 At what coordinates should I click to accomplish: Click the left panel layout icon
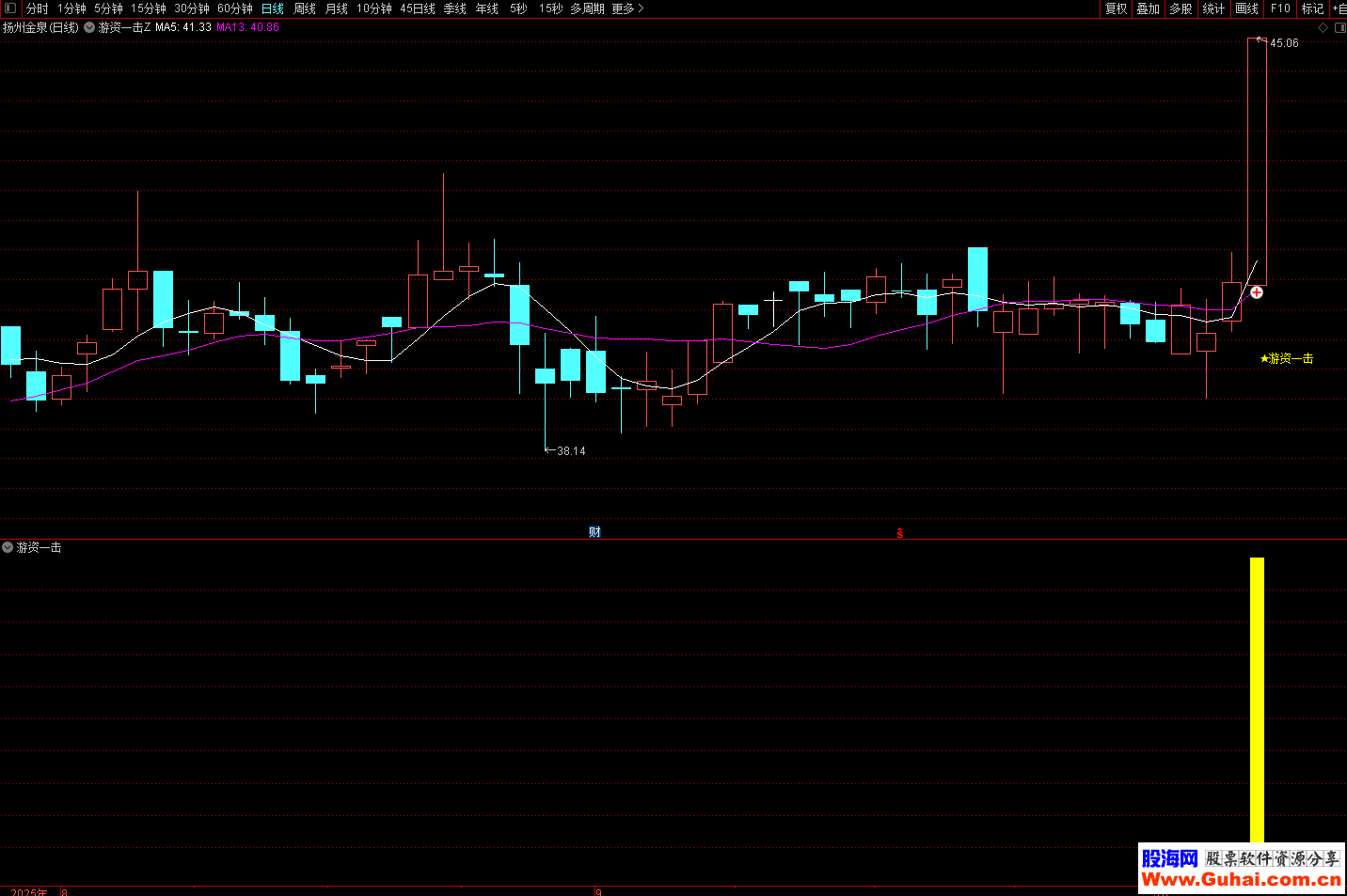click(x=10, y=8)
